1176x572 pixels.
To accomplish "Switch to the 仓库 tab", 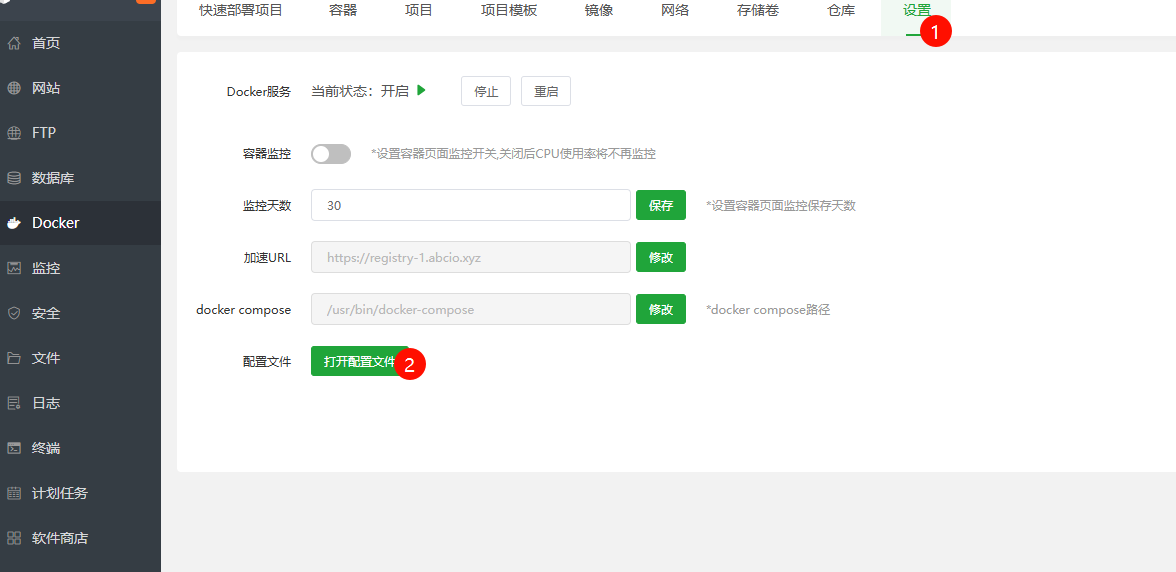I will coord(841,10).
